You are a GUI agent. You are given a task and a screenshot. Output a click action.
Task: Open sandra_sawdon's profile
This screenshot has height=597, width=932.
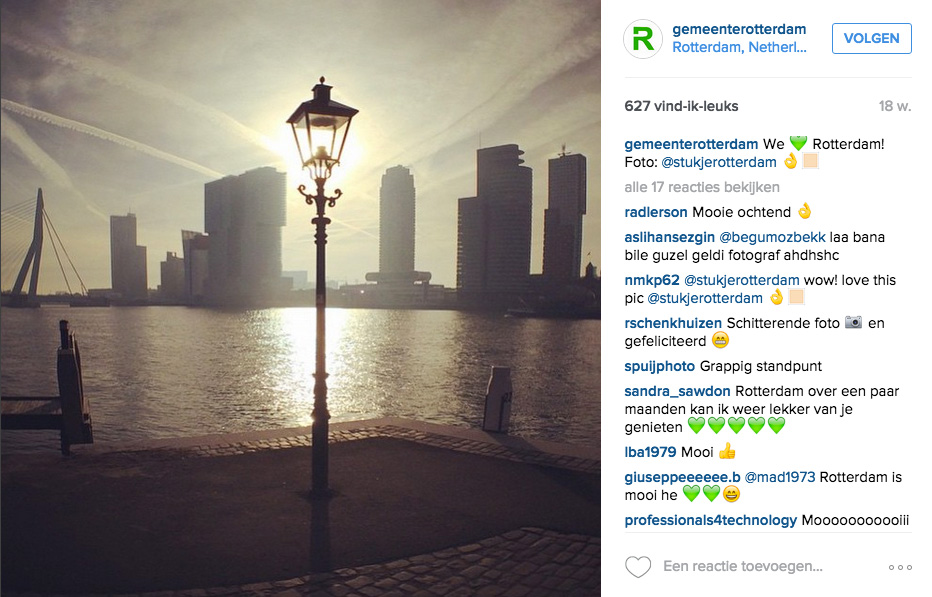677,391
